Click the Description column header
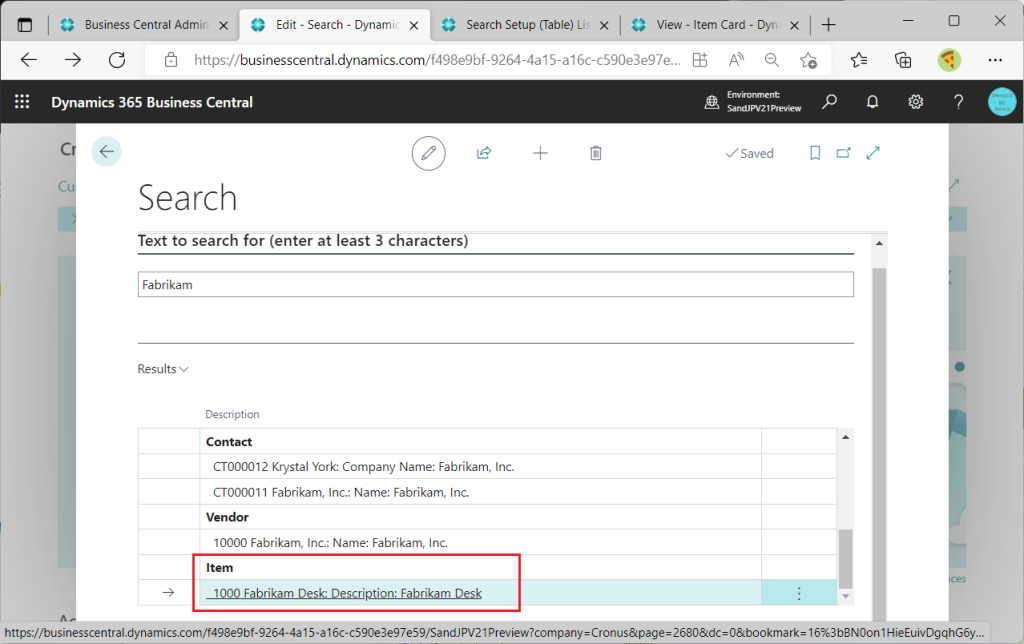Image resolution: width=1024 pixels, height=644 pixels. tap(232, 414)
